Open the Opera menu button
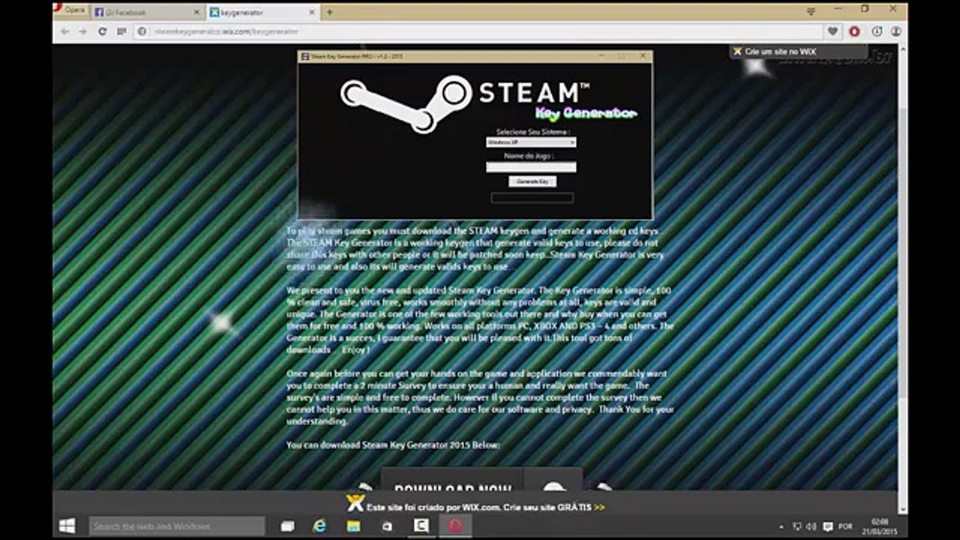This screenshot has width=960, height=540. [70, 10]
